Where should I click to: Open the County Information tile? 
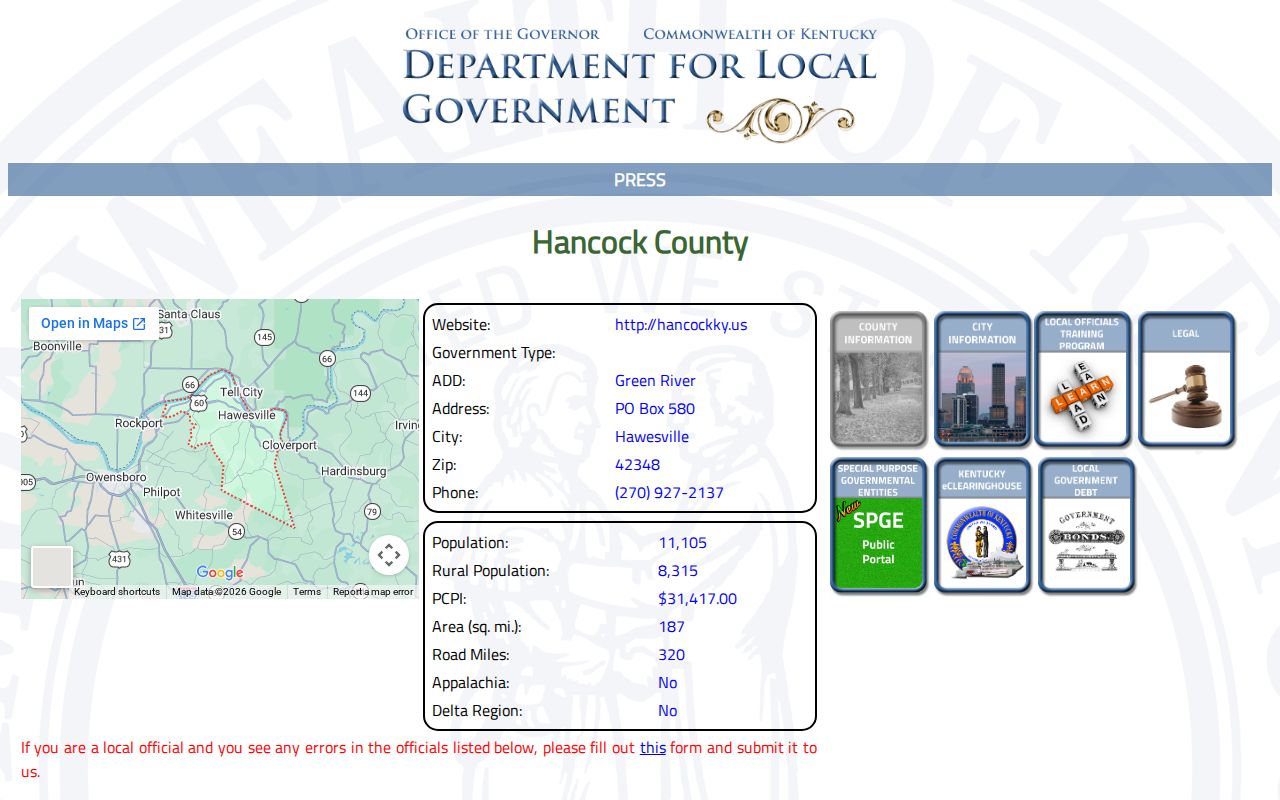click(x=878, y=379)
